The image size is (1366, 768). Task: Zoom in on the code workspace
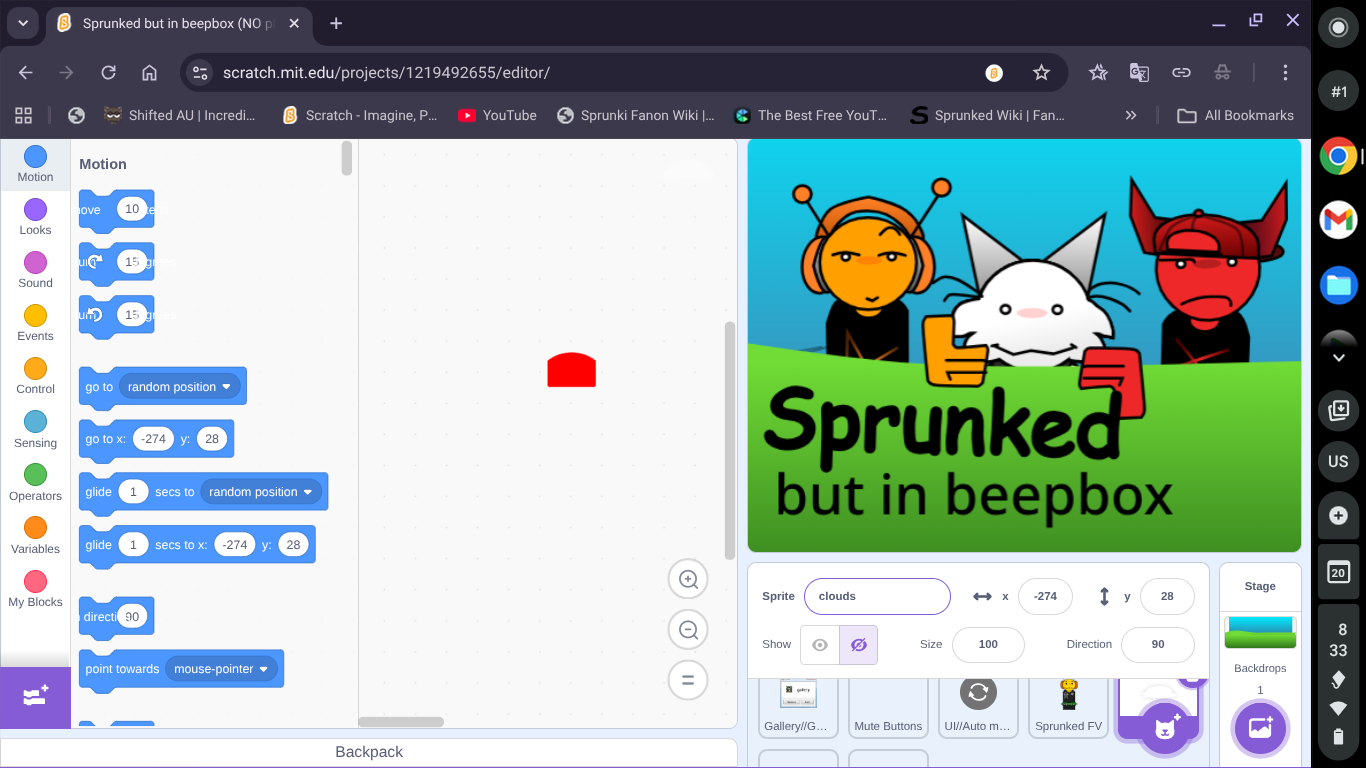pos(688,579)
